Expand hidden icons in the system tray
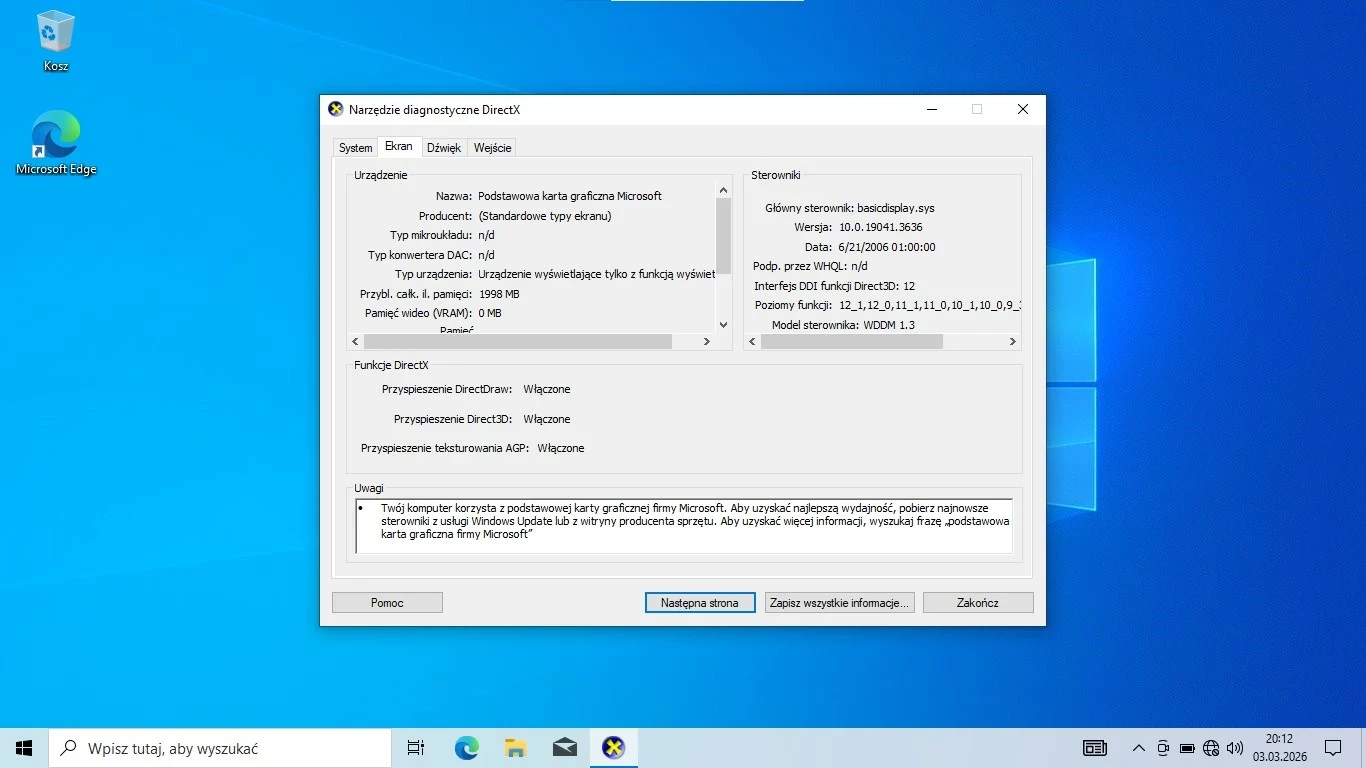Viewport: 1366px width, 768px height. point(1139,747)
